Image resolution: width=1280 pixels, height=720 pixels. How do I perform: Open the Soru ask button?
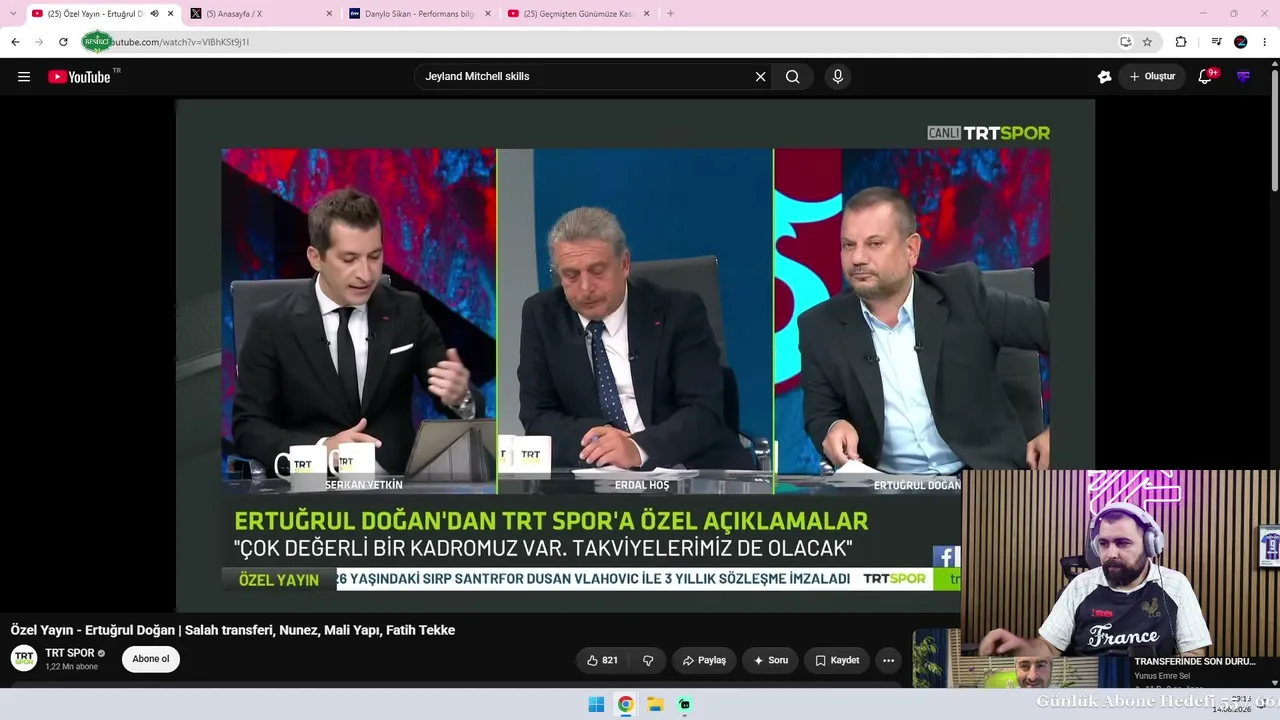[x=770, y=660]
